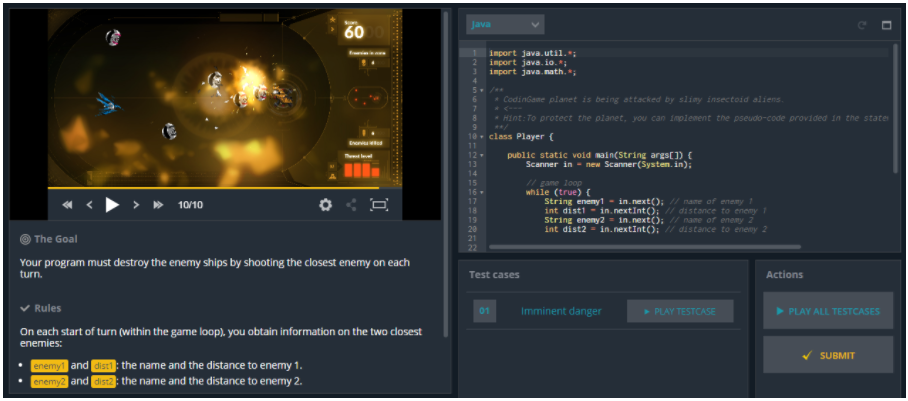Image resolution: width=908 pixels, height=401 pixels.
Task: Click the code editor vertical scrollbar
Action: tap(896, 107)
